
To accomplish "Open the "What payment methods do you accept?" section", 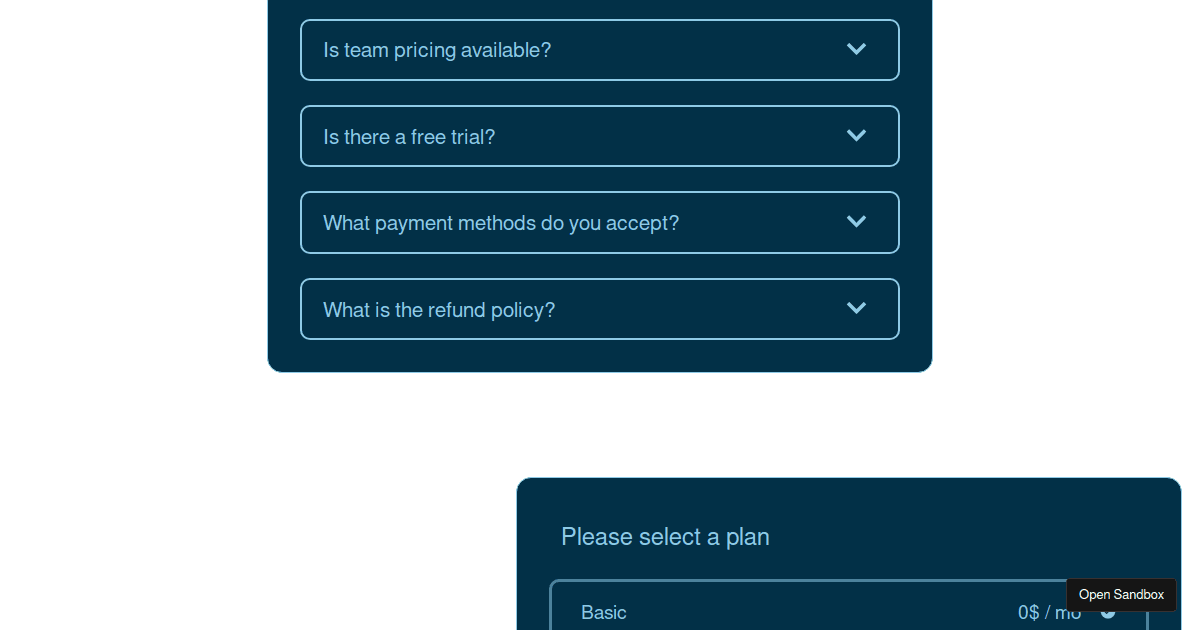I will (x=600, y=222).
